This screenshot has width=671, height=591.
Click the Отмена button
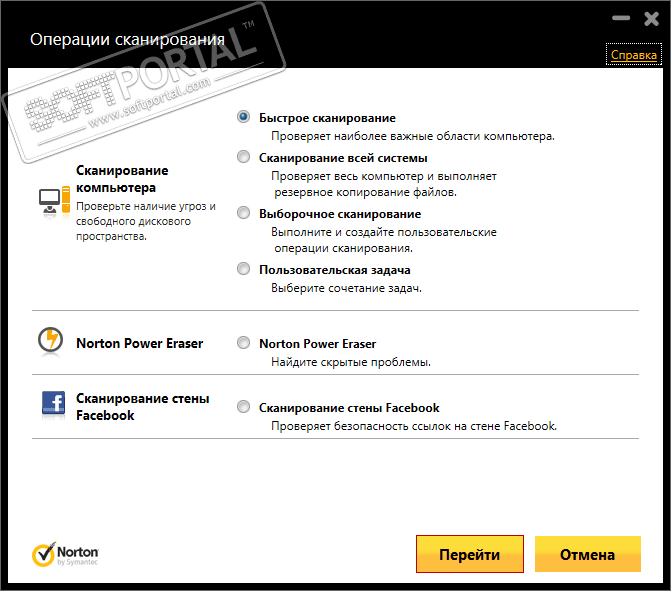588,554
